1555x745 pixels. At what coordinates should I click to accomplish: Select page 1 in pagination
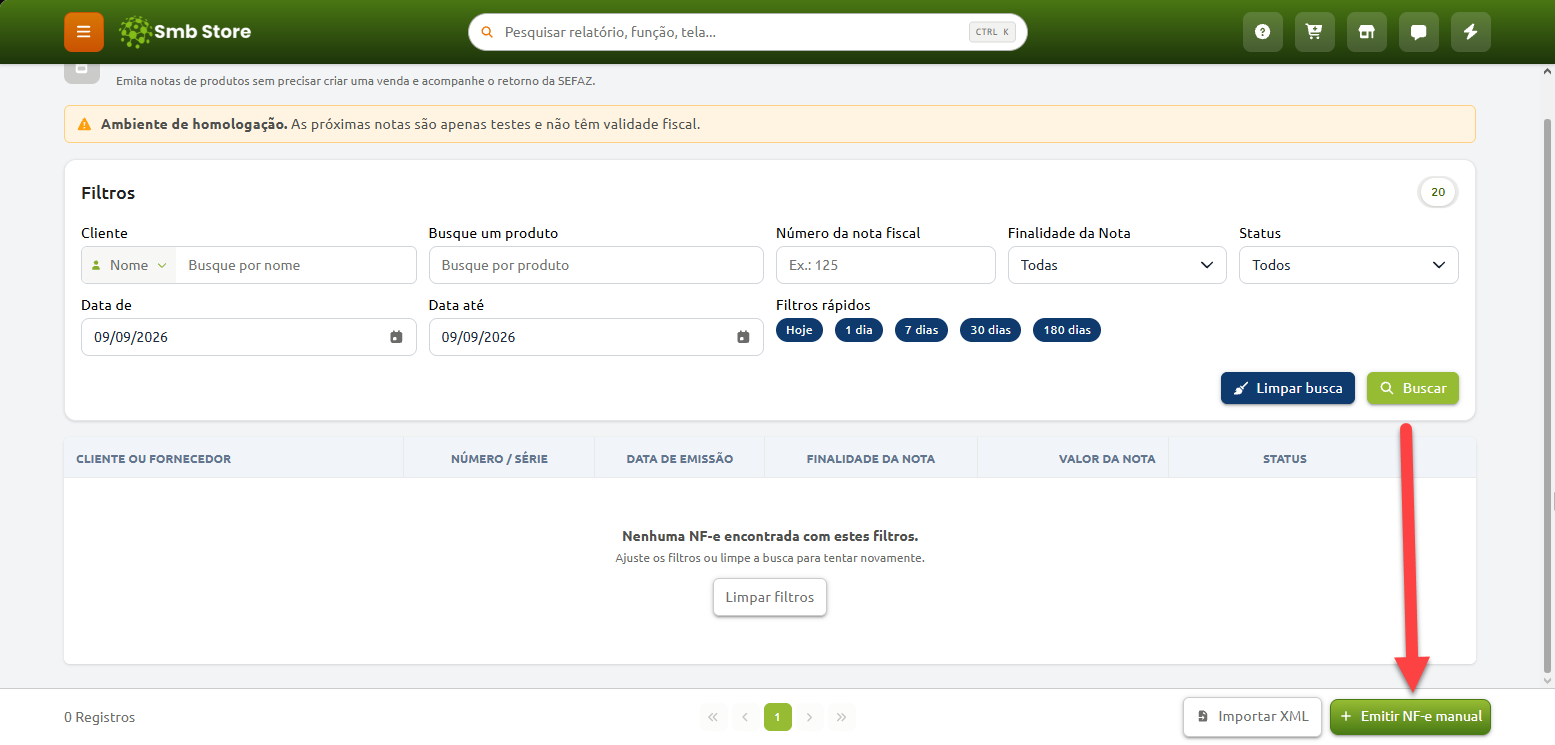(x=778, y=717)
